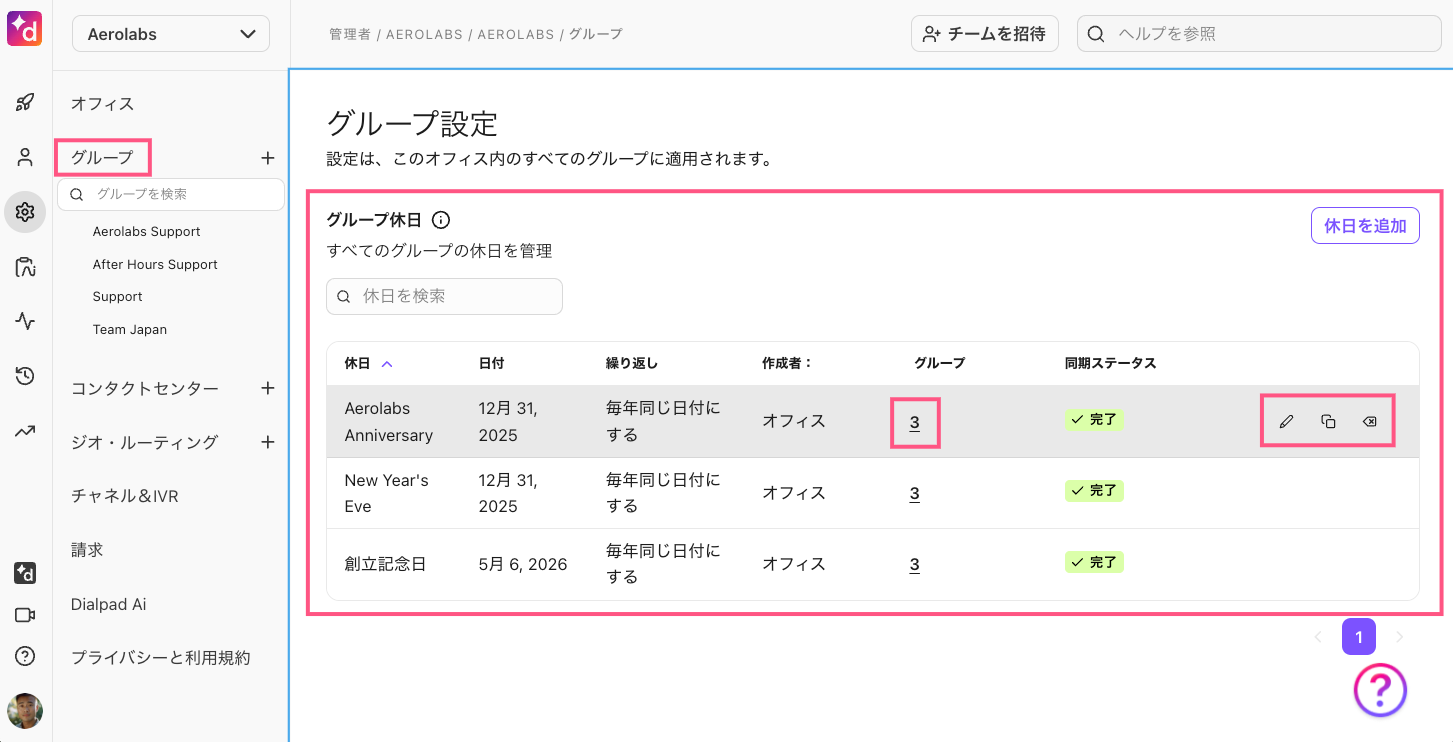Open the floating purple help button
This screenshot has width=1453, height=742.
[x=1380, y=689]
